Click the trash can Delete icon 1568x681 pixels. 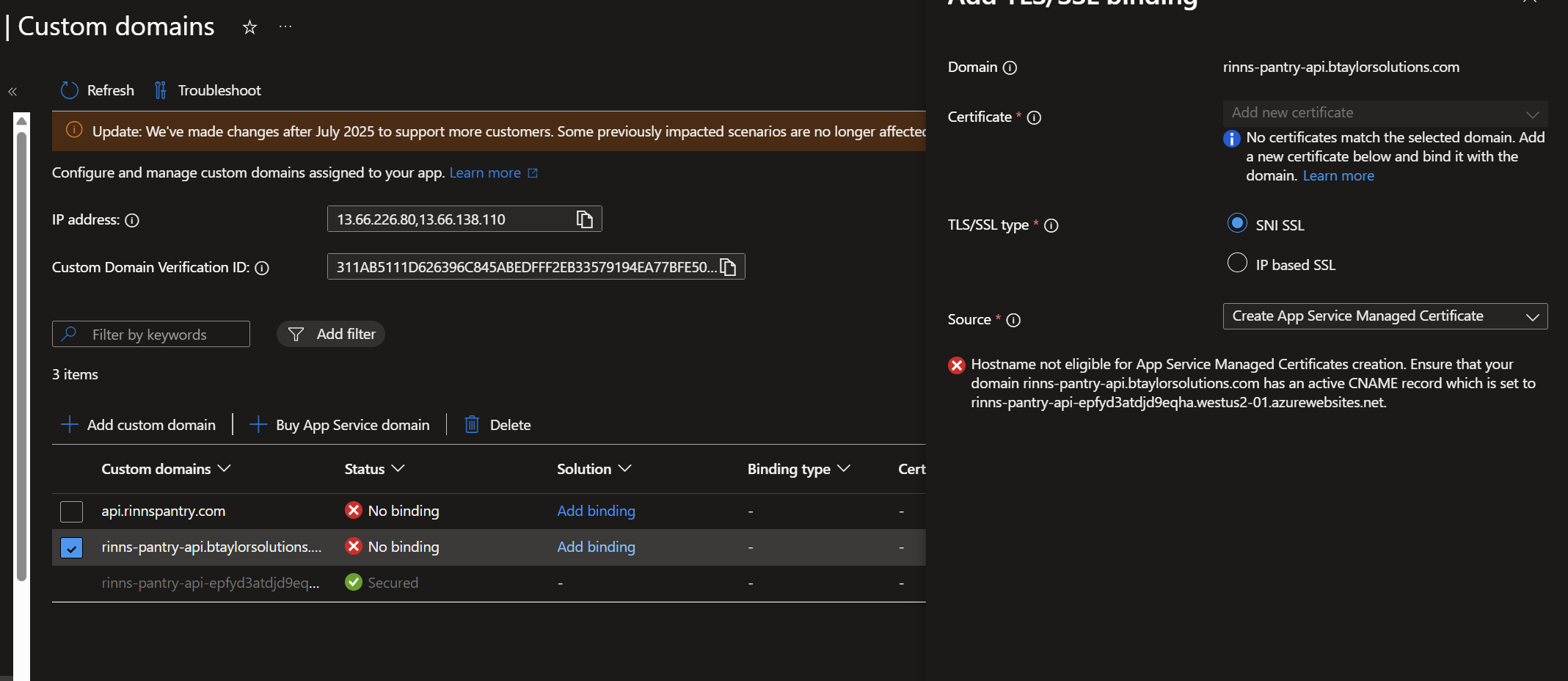tap(472, 425)
